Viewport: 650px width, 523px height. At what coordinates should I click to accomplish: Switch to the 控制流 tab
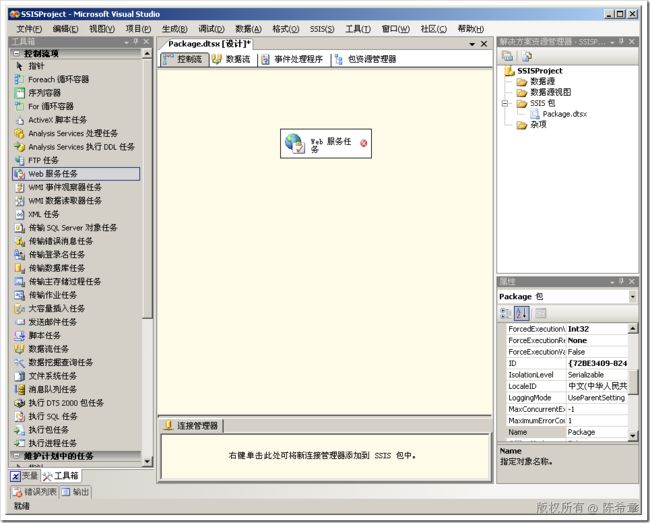tap(184, 59)
